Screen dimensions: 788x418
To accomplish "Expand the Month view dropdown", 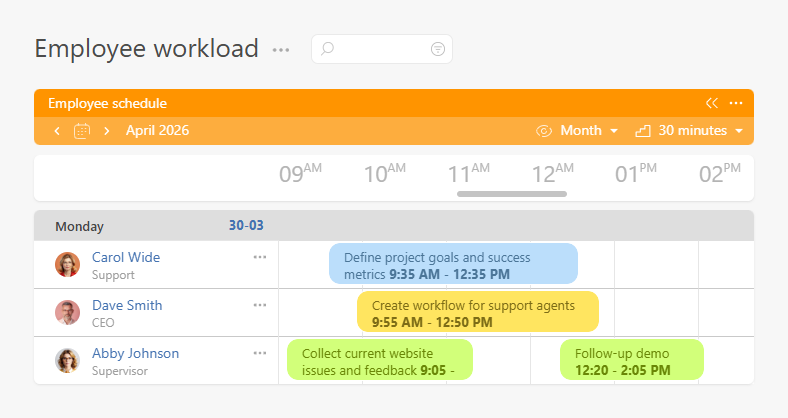I will (x=590, y=131).
